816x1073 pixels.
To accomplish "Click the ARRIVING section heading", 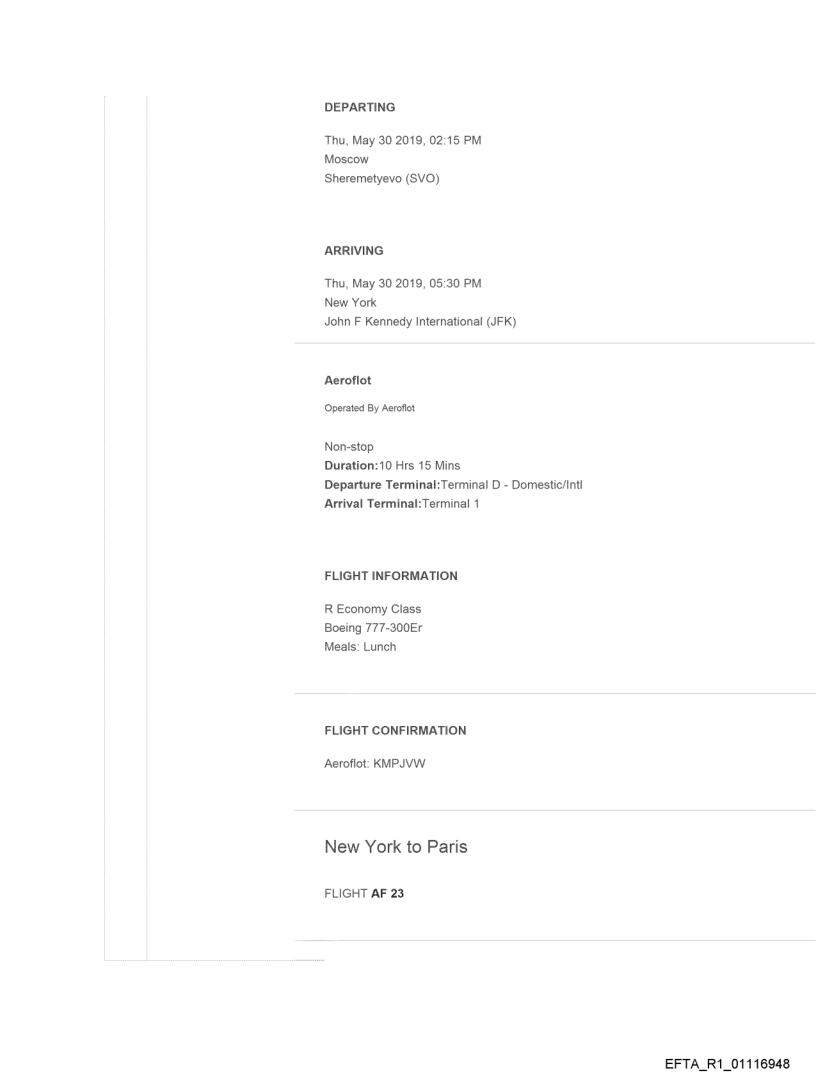I will click(x=353, y=251).
